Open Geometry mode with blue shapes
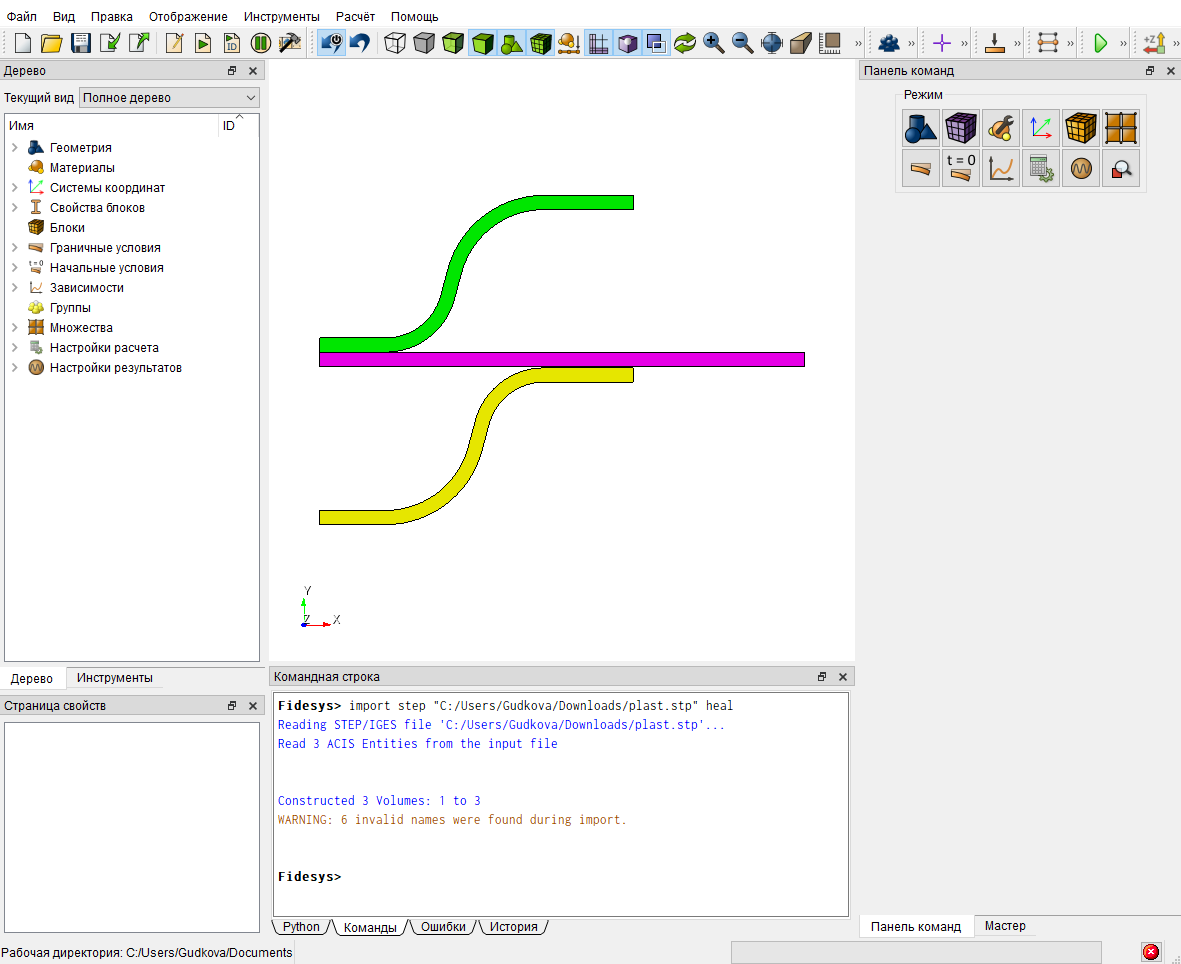 point(920,128)
